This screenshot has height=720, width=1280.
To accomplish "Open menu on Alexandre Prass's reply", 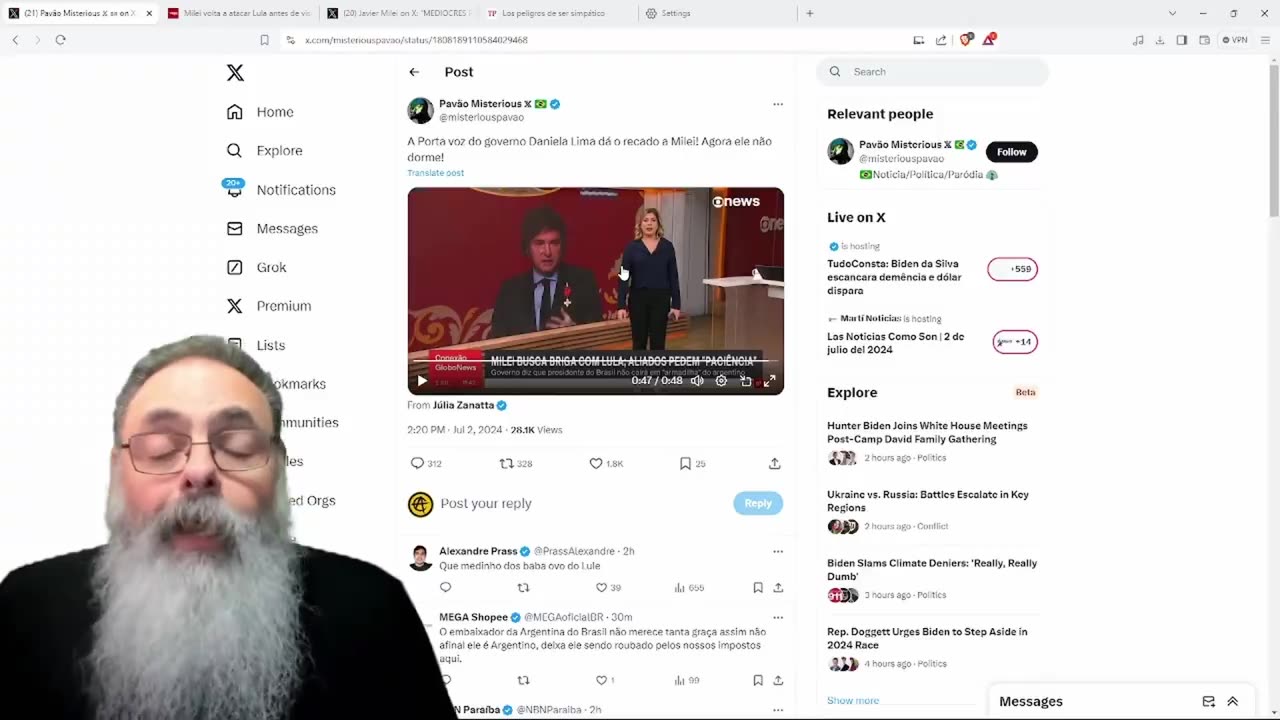I will (x=778, y=551).
